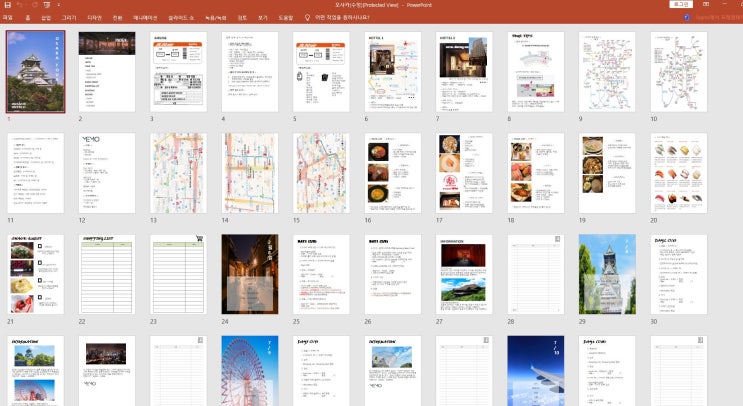The height and width of the screenshot is (406, 743).
Task: Select slide 25 thumbnail
Action: point(321,274)
